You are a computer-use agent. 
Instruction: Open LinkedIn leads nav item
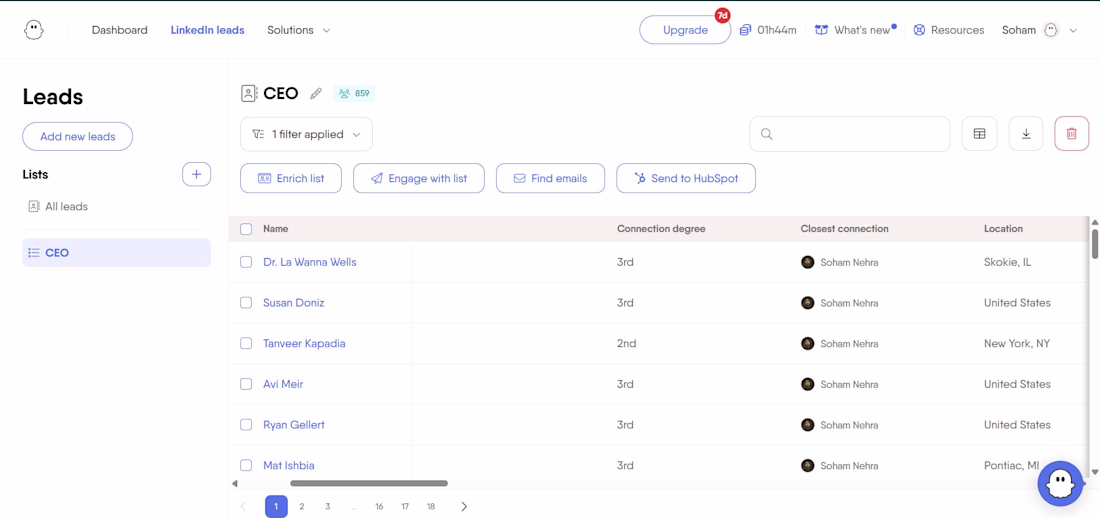(x=208, y=30)
